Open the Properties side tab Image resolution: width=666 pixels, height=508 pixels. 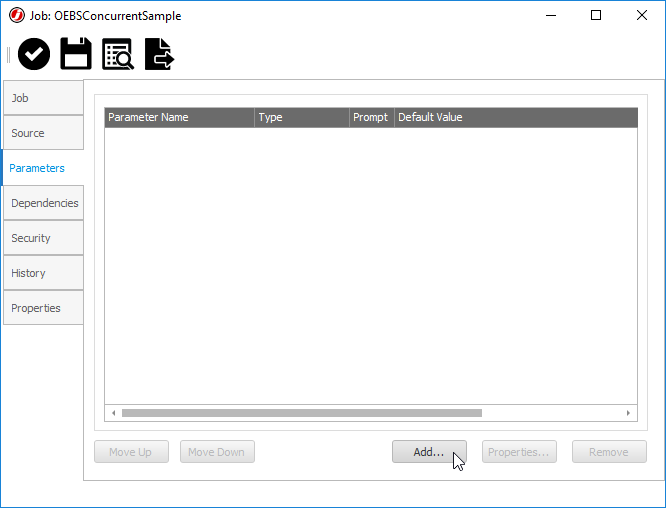[43, 308]
